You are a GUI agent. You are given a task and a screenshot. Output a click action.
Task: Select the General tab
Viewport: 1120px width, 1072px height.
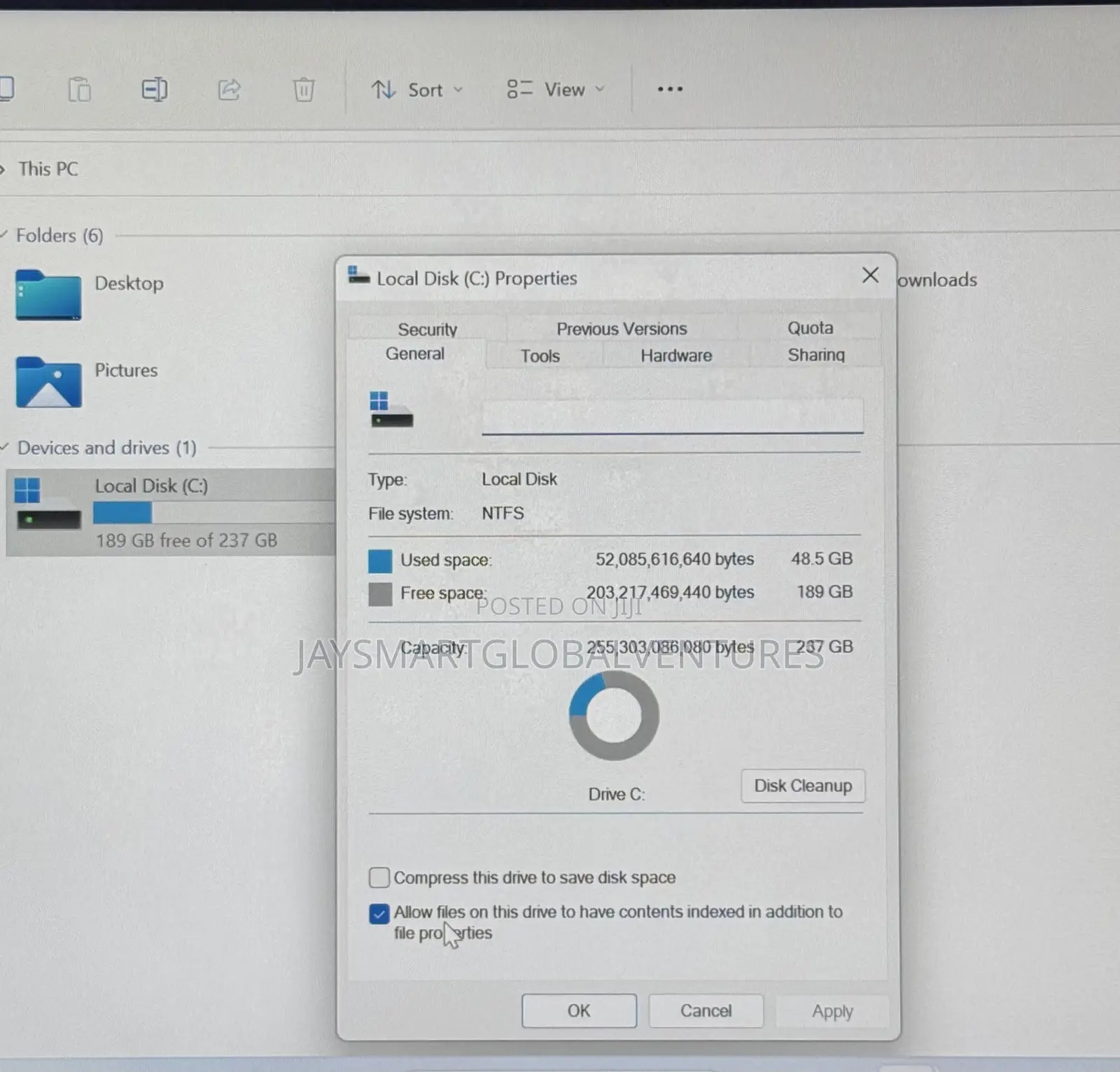[x=415, y=353]
